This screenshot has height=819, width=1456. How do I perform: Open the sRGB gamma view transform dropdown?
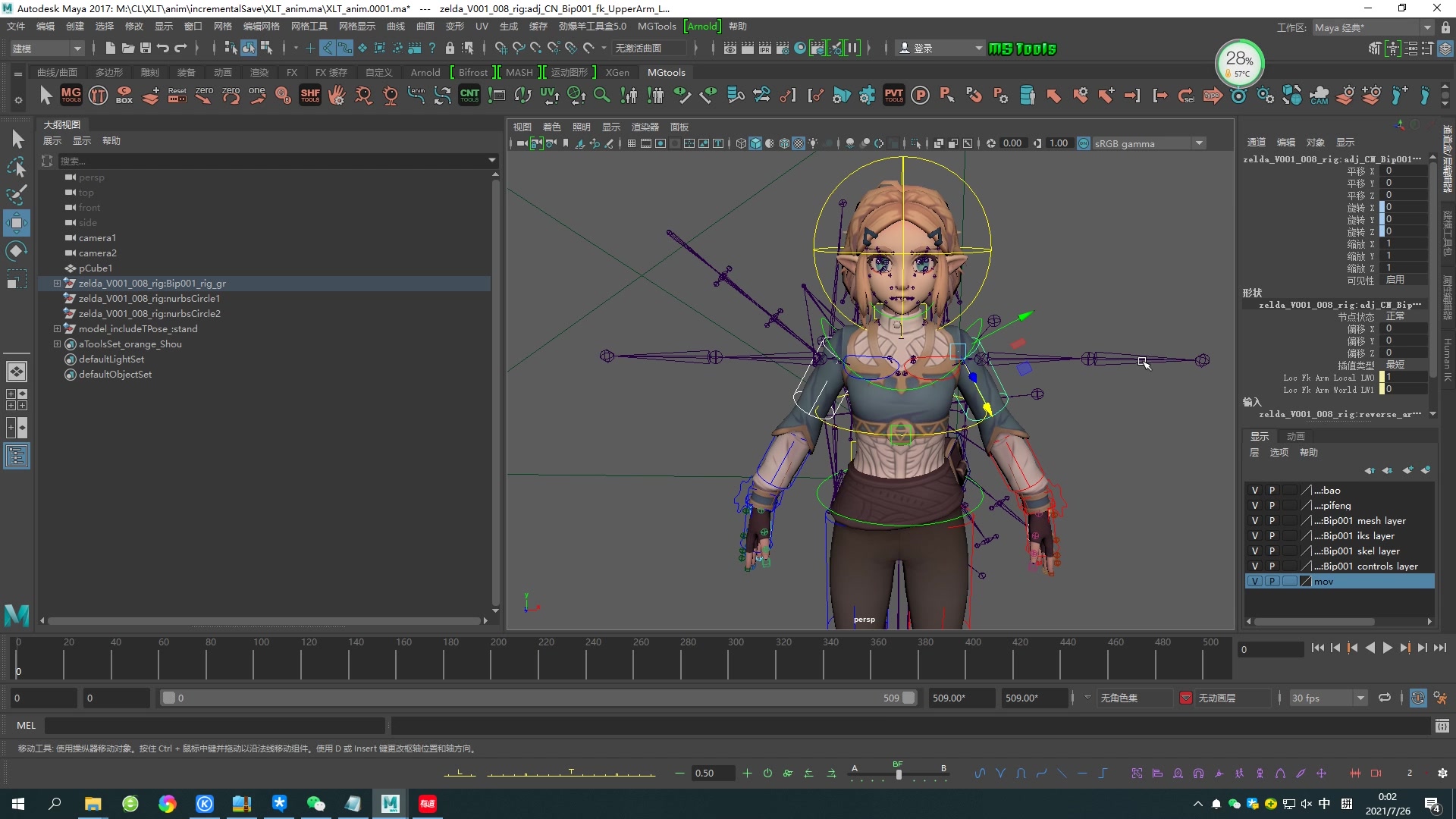click(x=1148, y=143)
